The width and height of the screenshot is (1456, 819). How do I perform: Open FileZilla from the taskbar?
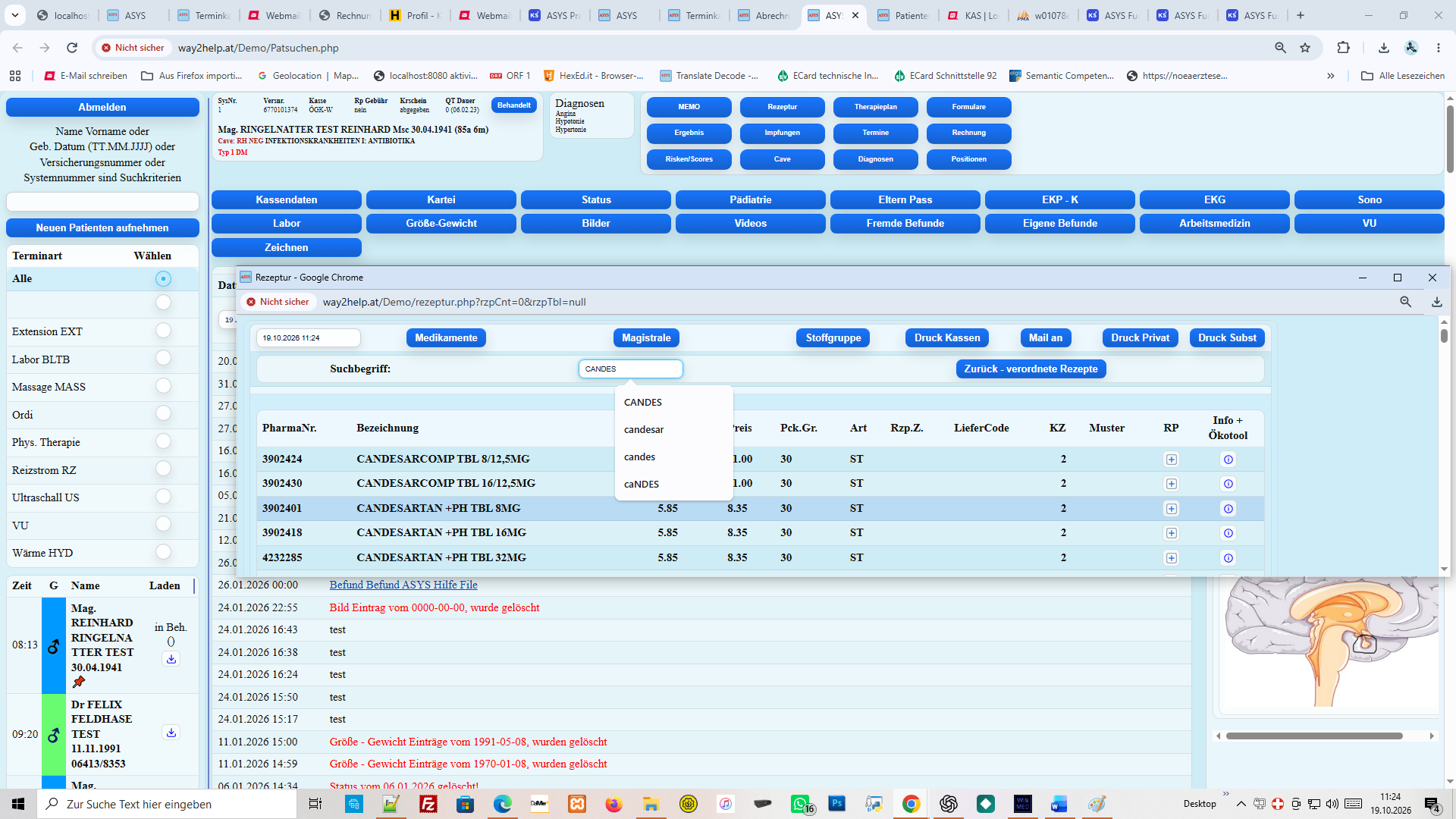(x=428, y=804)
